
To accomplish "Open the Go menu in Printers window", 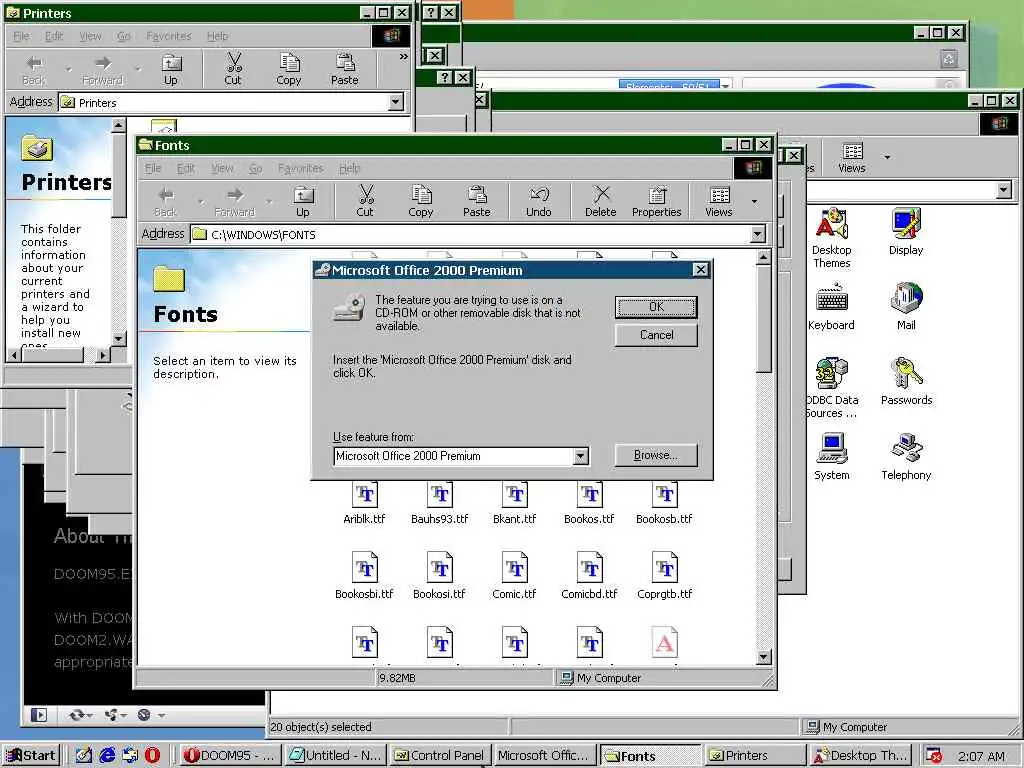I will (x=123, y=36).
